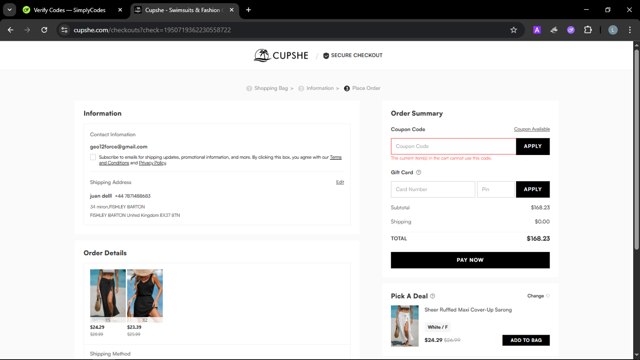Close the Verify Codes SimplyCodes tab

(x=120, y=10)
